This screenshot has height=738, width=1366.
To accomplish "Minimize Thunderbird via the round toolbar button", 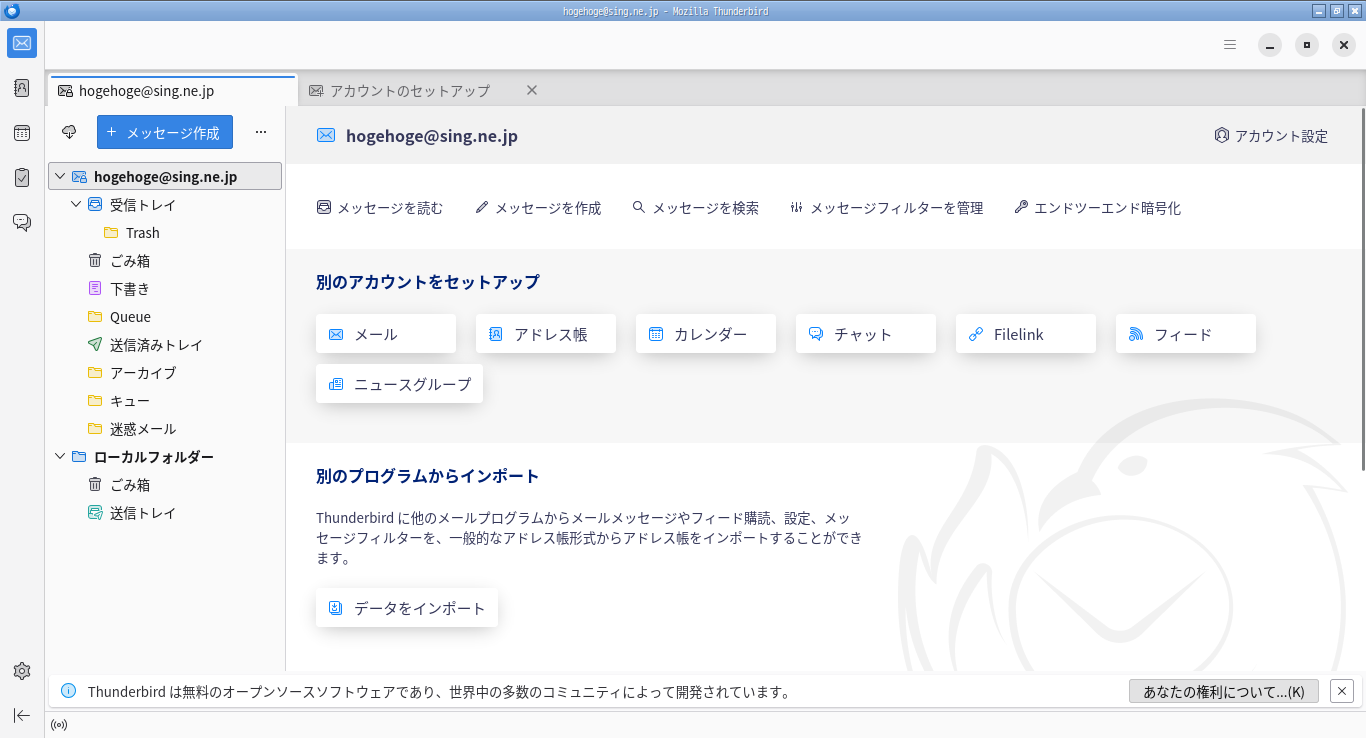I will point(1270,45).
